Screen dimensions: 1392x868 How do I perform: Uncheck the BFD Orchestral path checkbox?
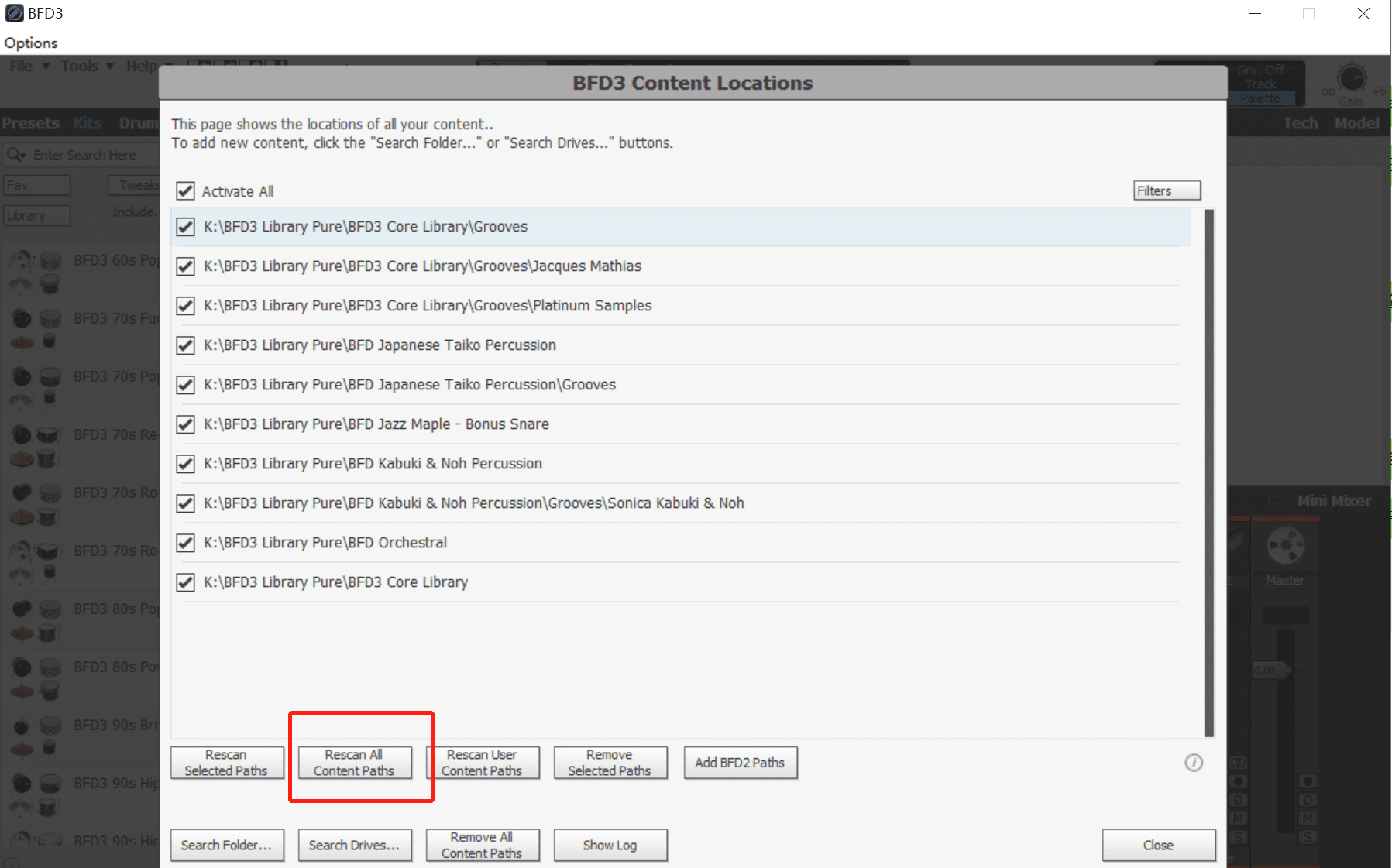tap(185, 543)
